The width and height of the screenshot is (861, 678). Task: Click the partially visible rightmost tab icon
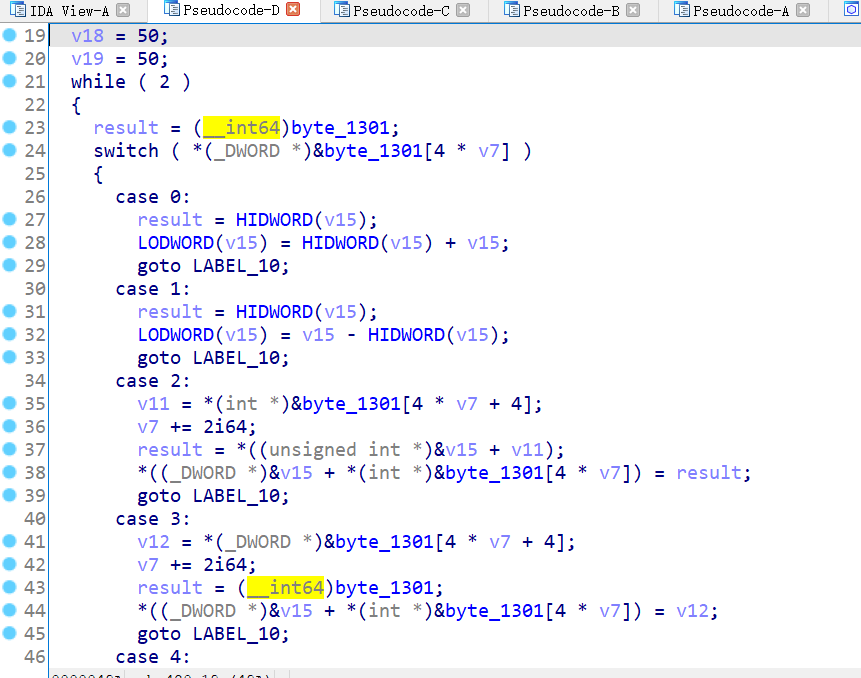852,9
